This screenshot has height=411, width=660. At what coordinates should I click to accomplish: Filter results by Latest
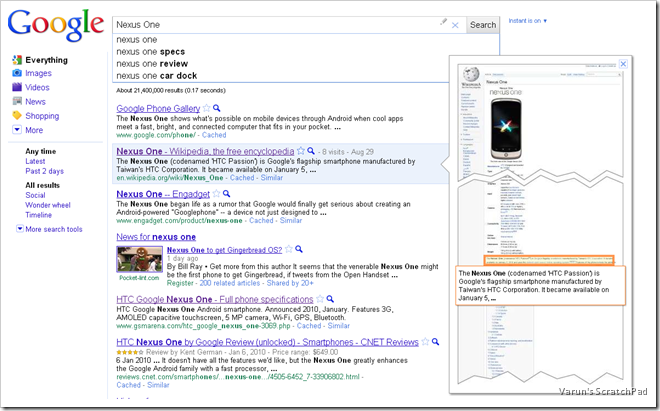pyautogui.click(x=35, y=161)
